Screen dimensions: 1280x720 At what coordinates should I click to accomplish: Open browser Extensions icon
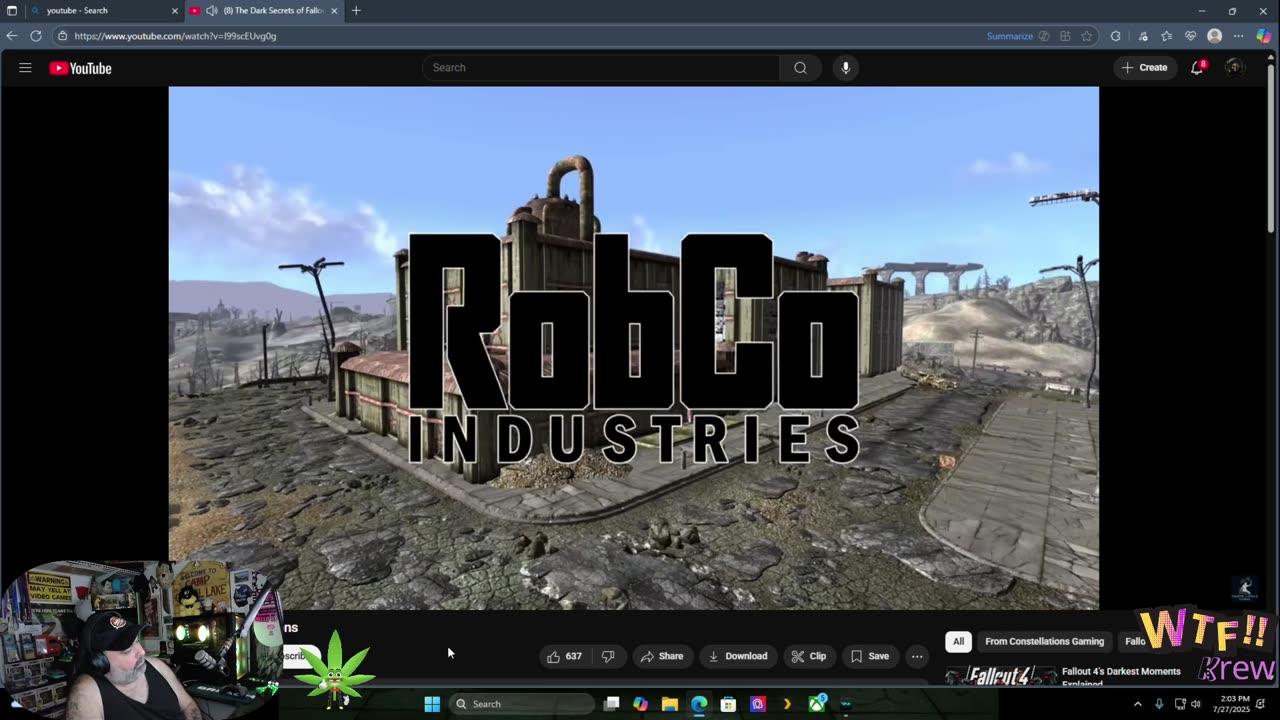pos(1116,36)
